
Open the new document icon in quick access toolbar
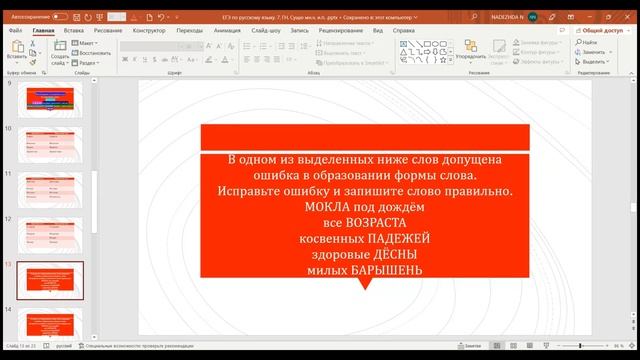149,17
